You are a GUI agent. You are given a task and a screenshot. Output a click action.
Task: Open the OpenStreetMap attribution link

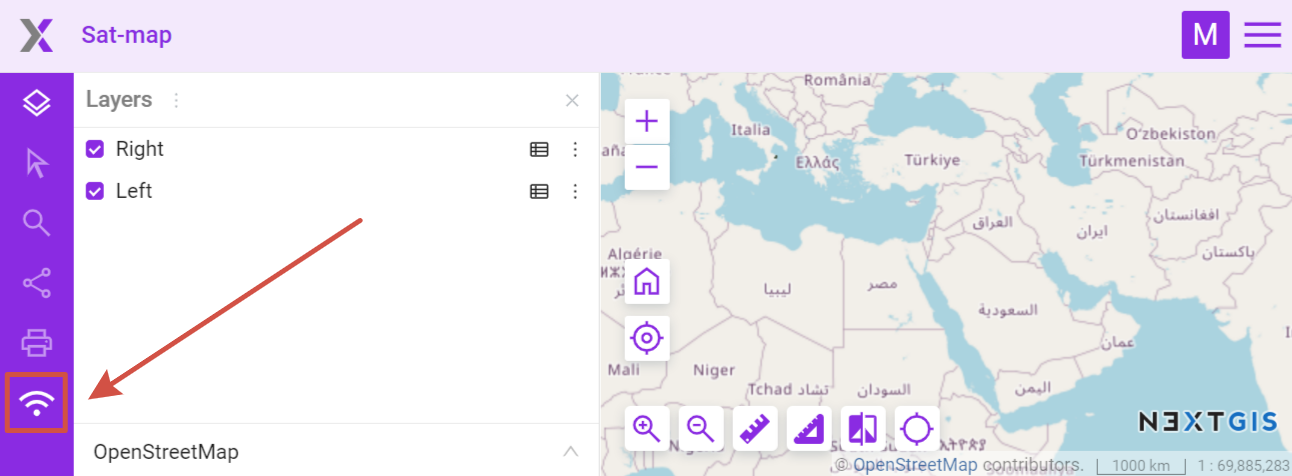coord(915,465)
